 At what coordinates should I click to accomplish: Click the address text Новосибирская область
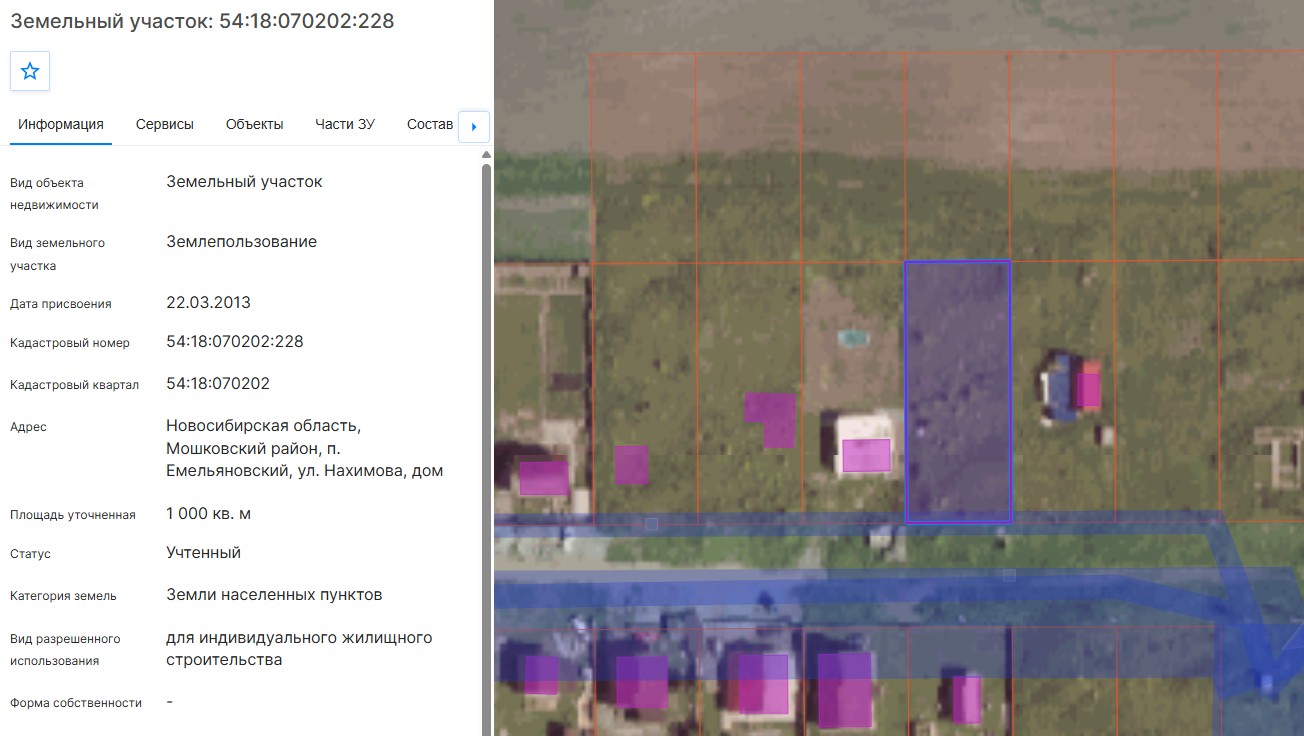pyautogui.click(x=264, y=426)
